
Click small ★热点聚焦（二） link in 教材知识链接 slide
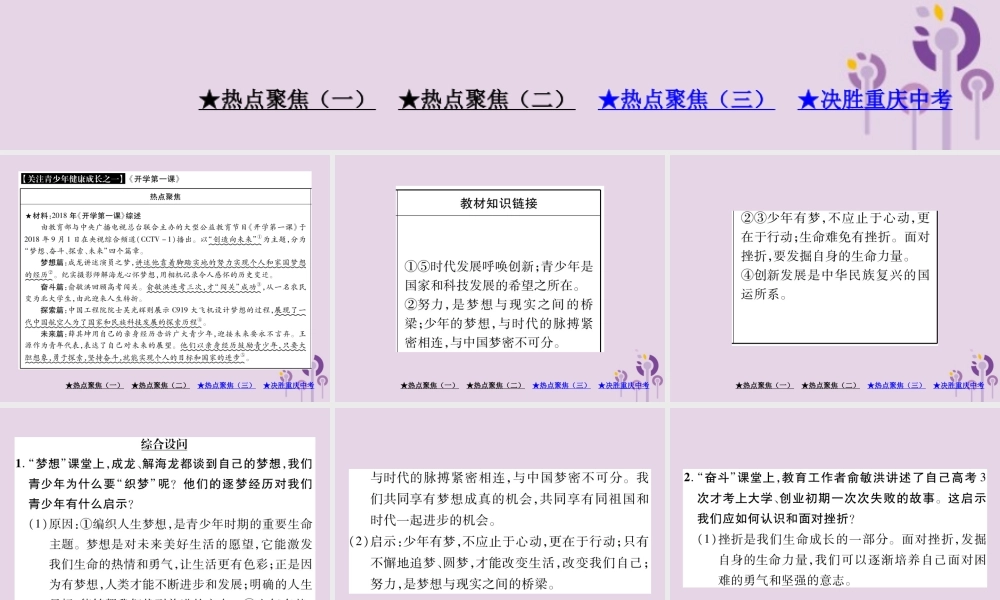495,385
